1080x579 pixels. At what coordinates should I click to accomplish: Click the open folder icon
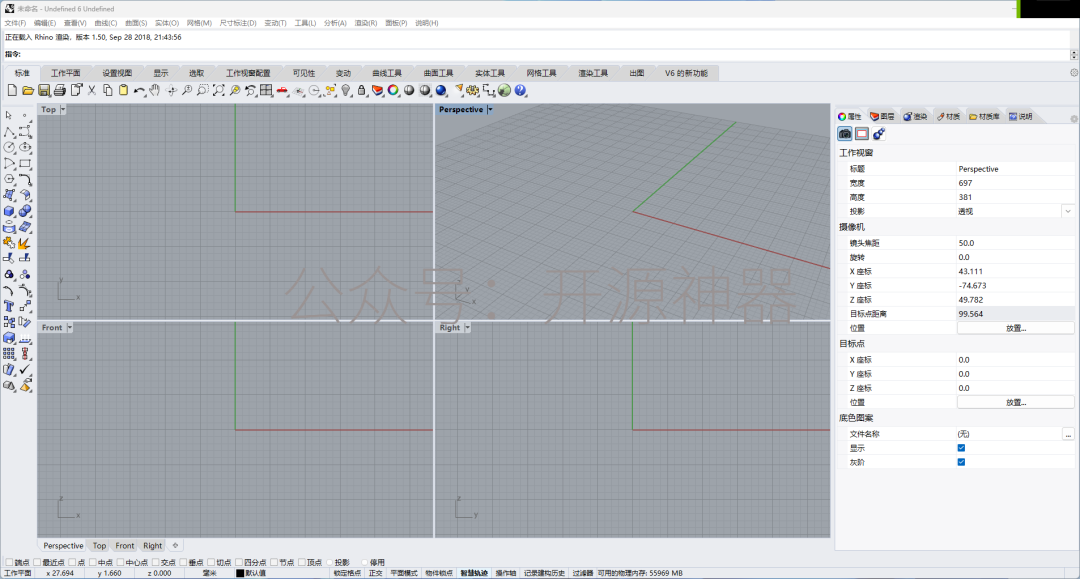pos(28,90)
